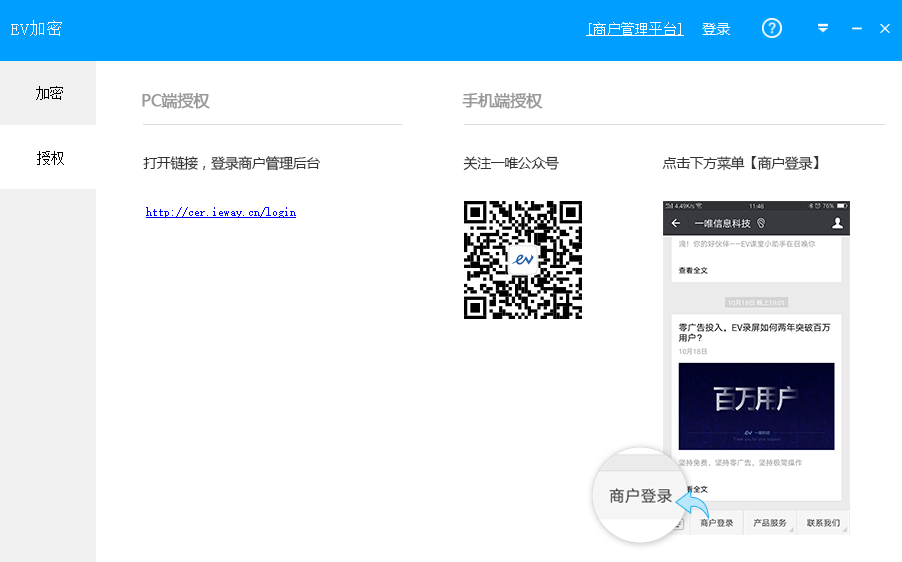The width and height of the screenshot is (902, 562).
Task: Click the PC端授权 heading text
Action: pos(175,101)
